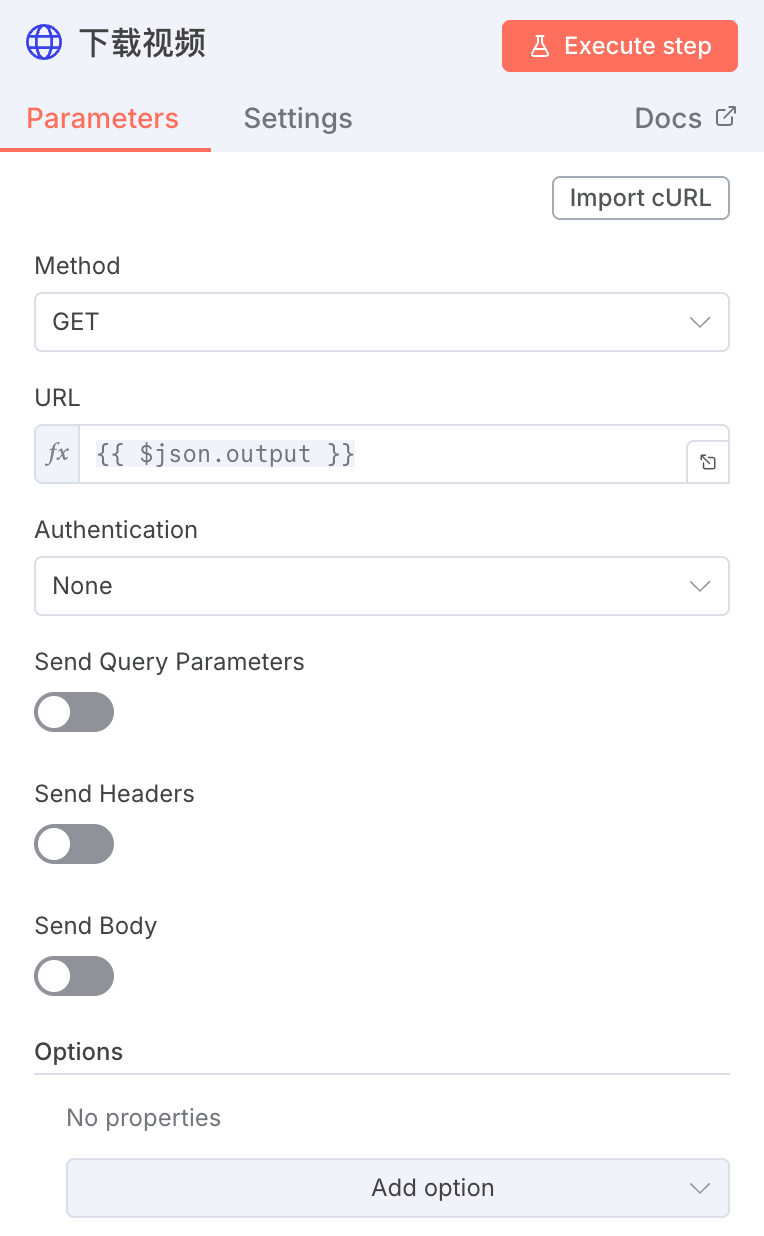Switch to the Parameters tab
This screenshot has width=764, height=1236.
click(x=103, y=119)
